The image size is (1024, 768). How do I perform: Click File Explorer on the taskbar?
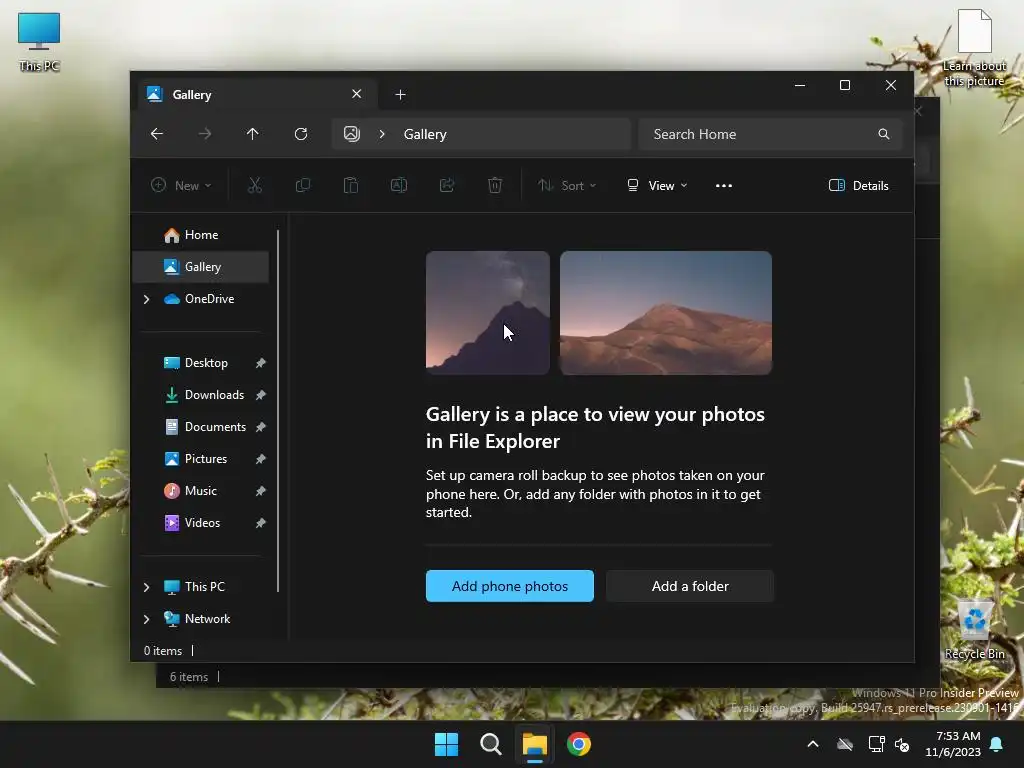pos(534,744)
